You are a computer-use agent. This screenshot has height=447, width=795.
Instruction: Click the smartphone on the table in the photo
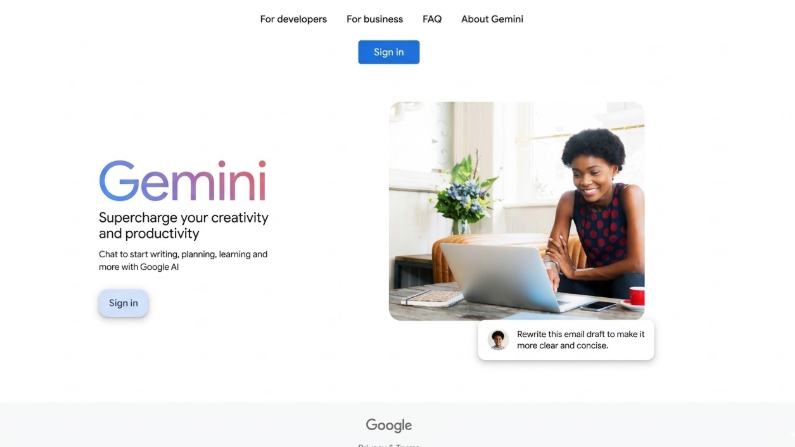pos(598,306)
